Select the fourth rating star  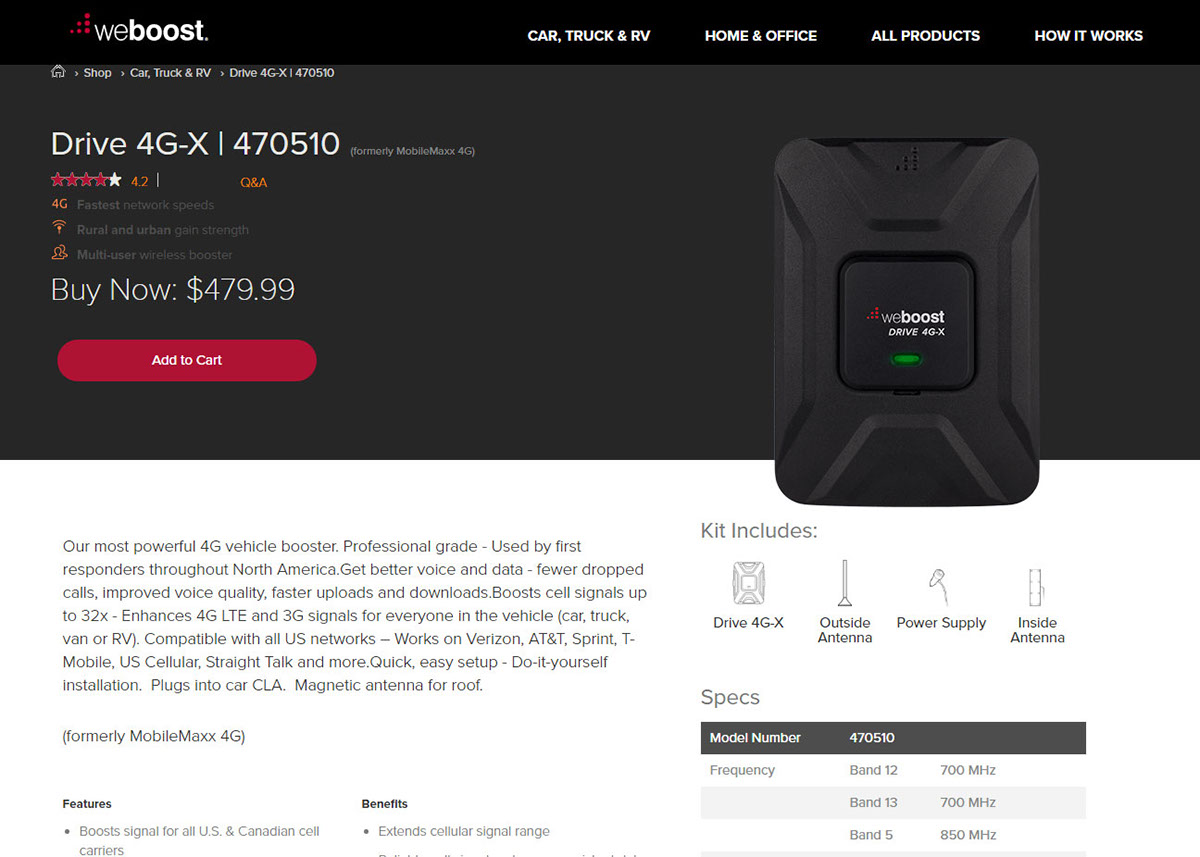[x=99, y=179]
